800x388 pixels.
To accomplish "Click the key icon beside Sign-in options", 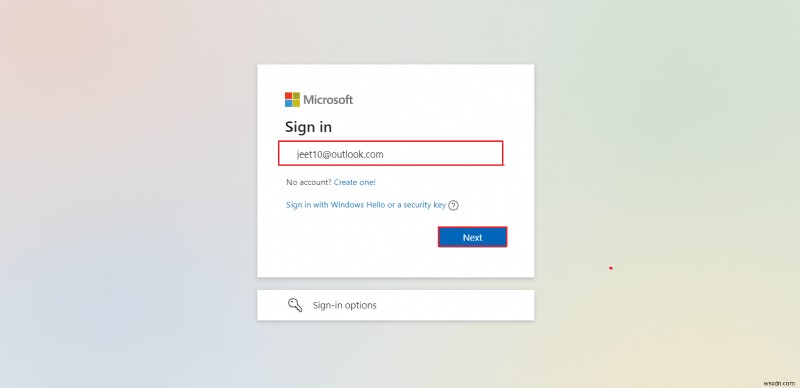I will [295, 305].
